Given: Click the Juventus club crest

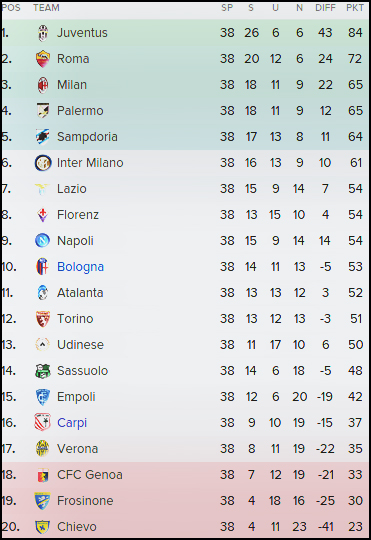Looking at the screenshot, I should pos(43,33).
